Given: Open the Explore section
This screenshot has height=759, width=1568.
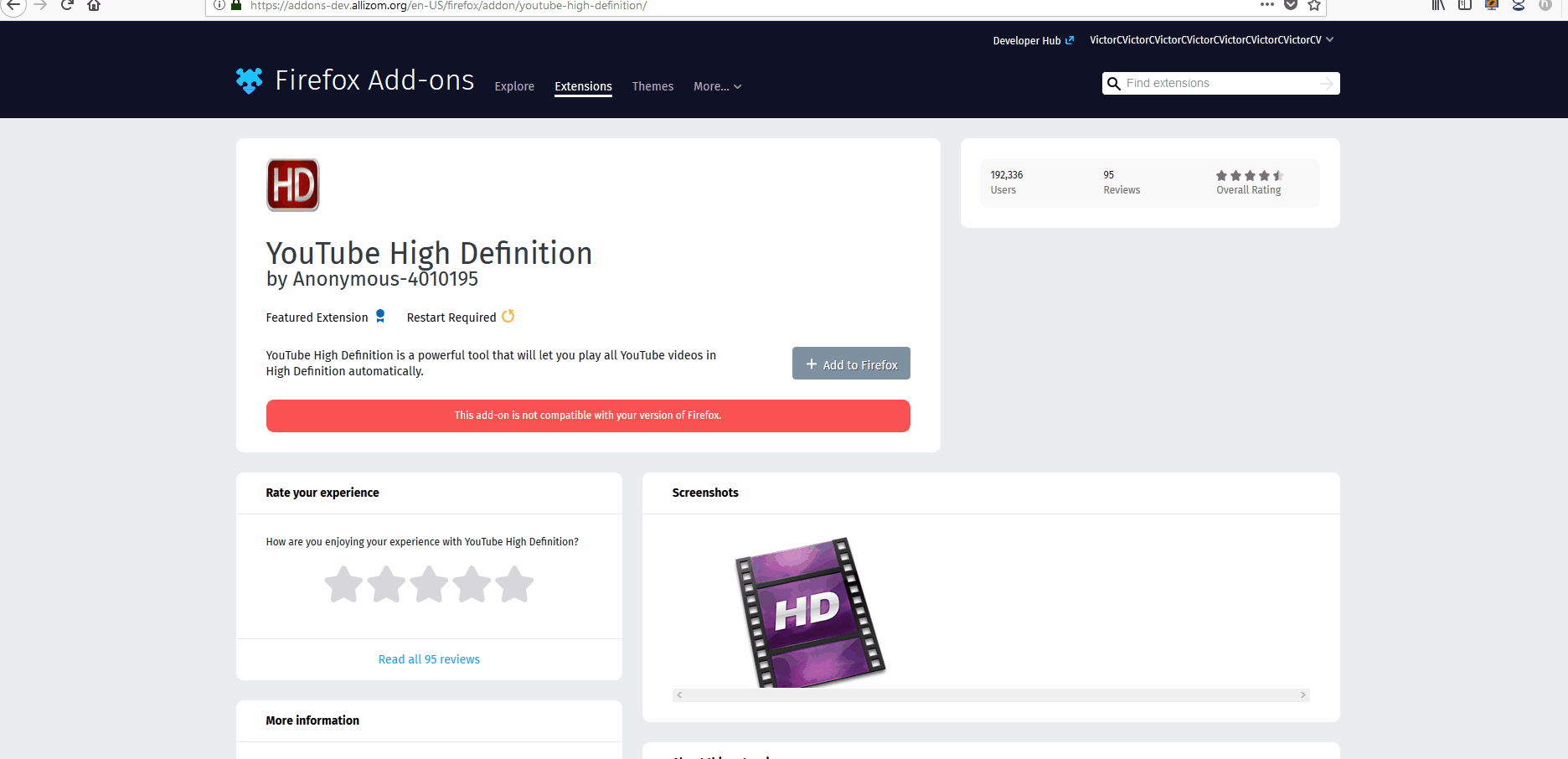Looking at the screenshot, I should coord(514,86).
